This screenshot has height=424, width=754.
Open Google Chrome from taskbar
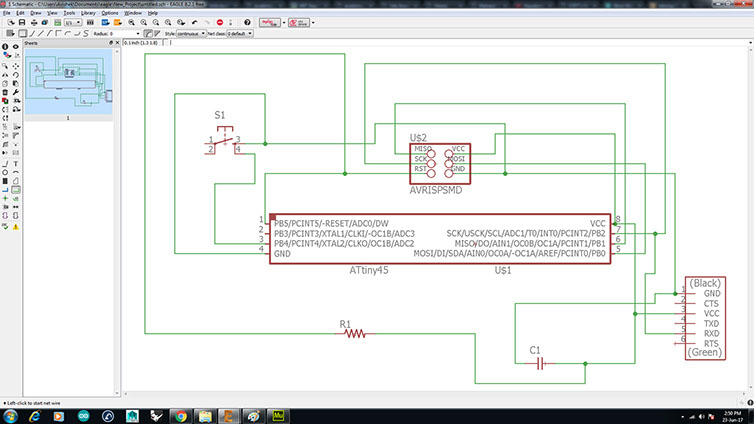[x=181, y=416]
